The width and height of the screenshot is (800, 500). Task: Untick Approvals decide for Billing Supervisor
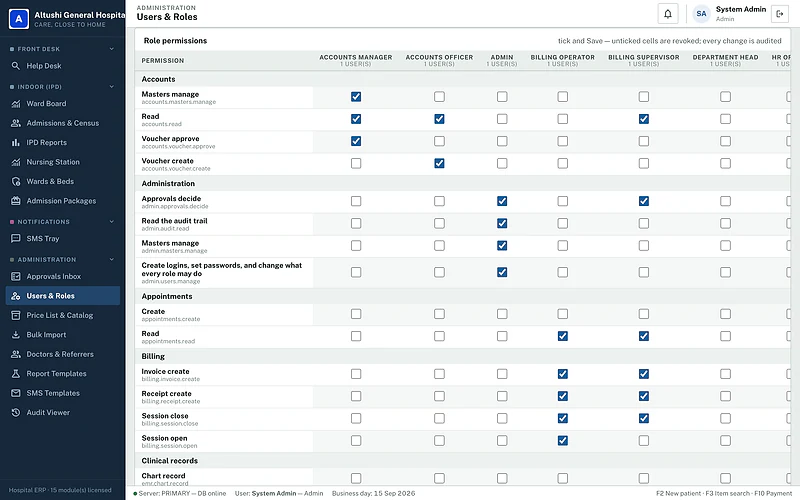point(643,201)
